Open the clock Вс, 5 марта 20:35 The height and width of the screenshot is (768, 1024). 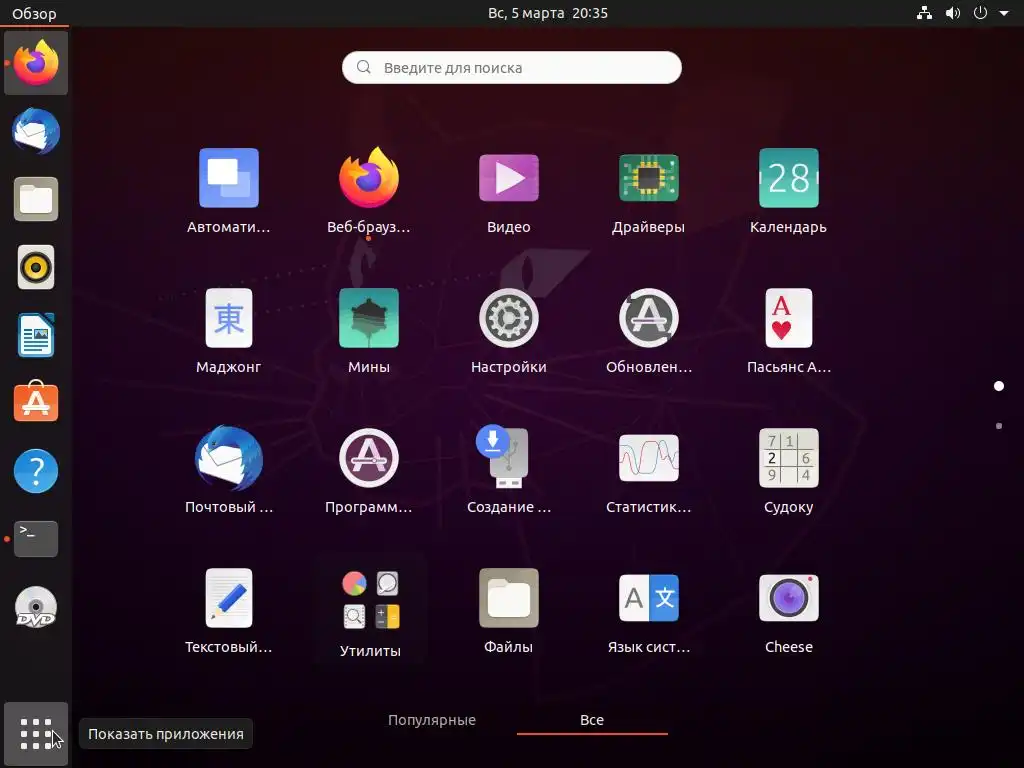point(548,13)
